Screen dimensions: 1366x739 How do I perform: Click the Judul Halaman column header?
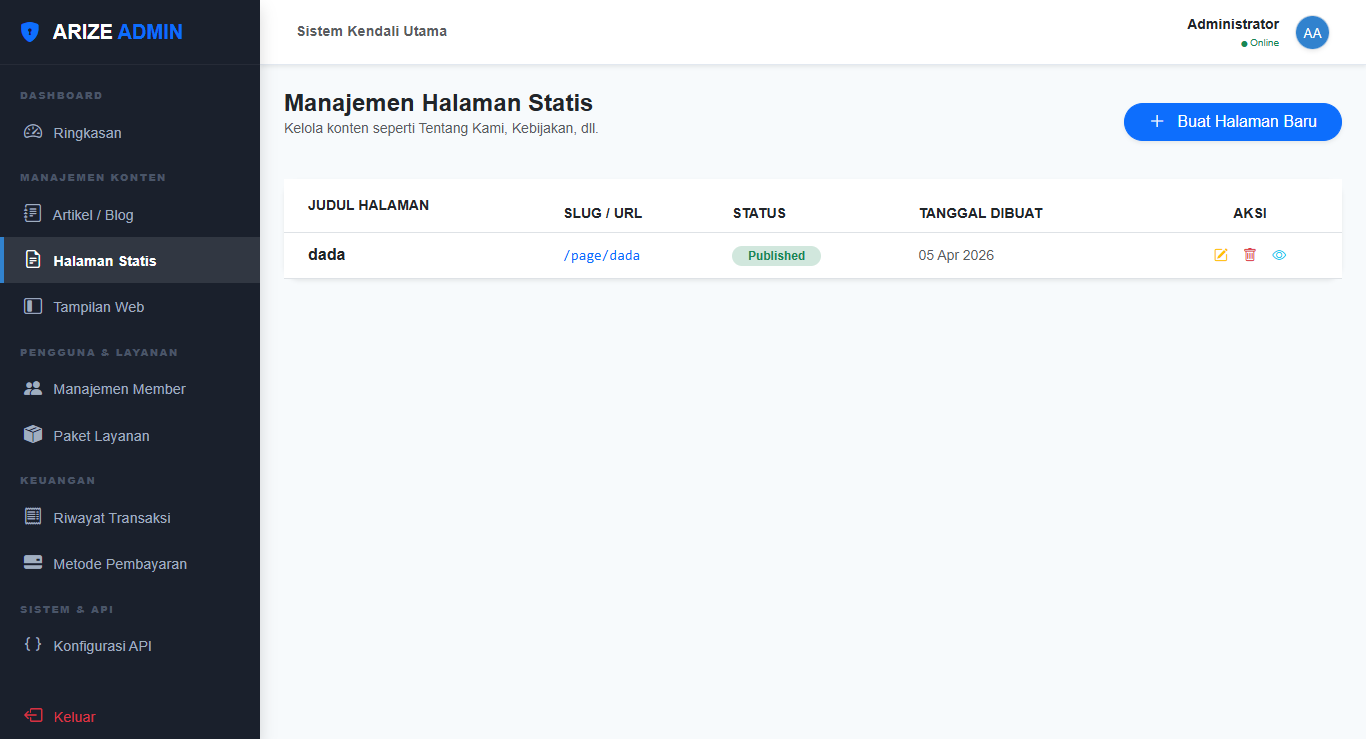[368, 205]
